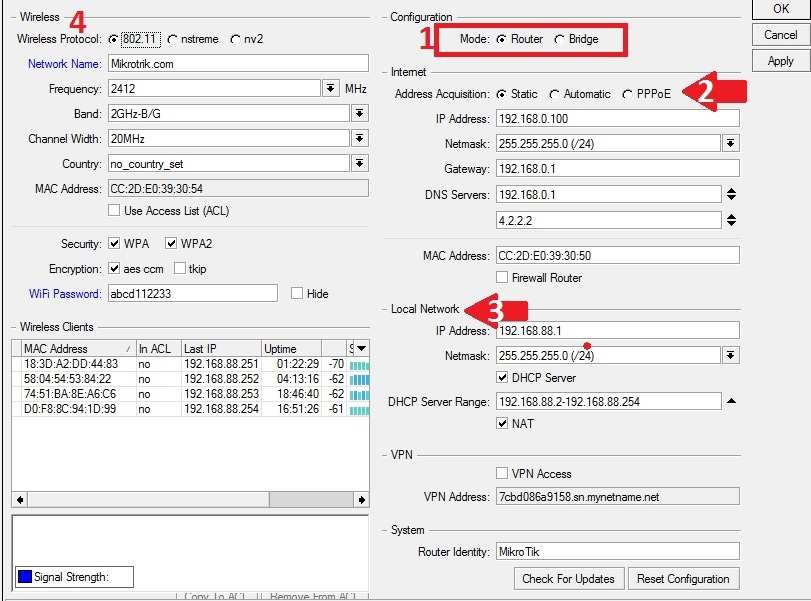Toggle the WPA2 security checkbox
Image resolution: width=811 pixels, height=601 pixels.
pos(171,243)
